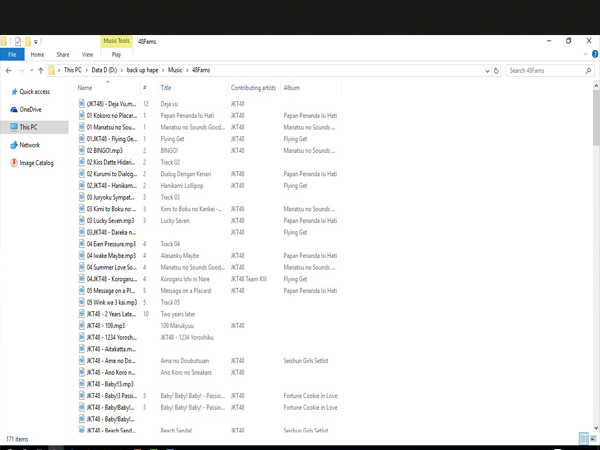Select file icon of 02 Kiss Datte Hidari...
Image resolution: width=600 pixels, height=450 pixels.
point(82,162)
